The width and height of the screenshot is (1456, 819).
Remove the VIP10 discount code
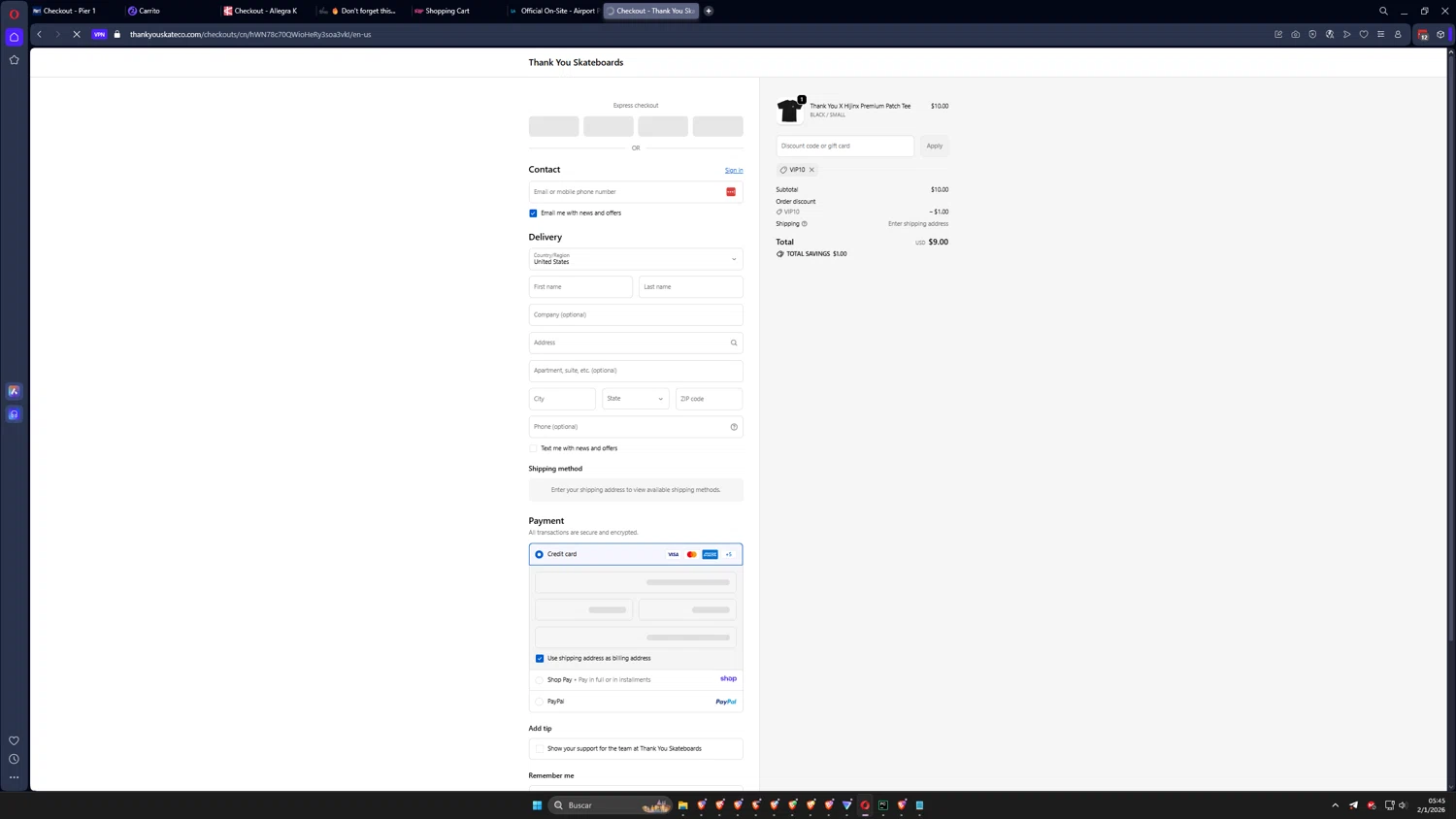tap(811, 170)
